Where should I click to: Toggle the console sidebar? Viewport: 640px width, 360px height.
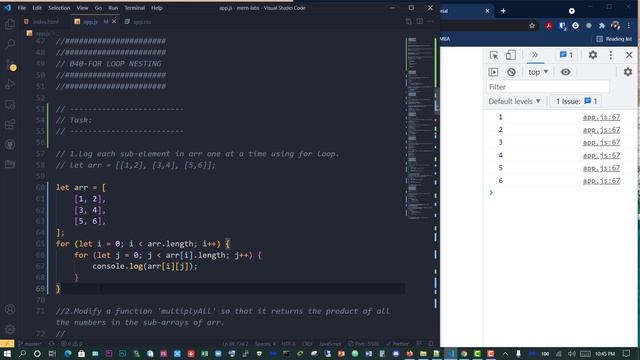tap(493, 72)
